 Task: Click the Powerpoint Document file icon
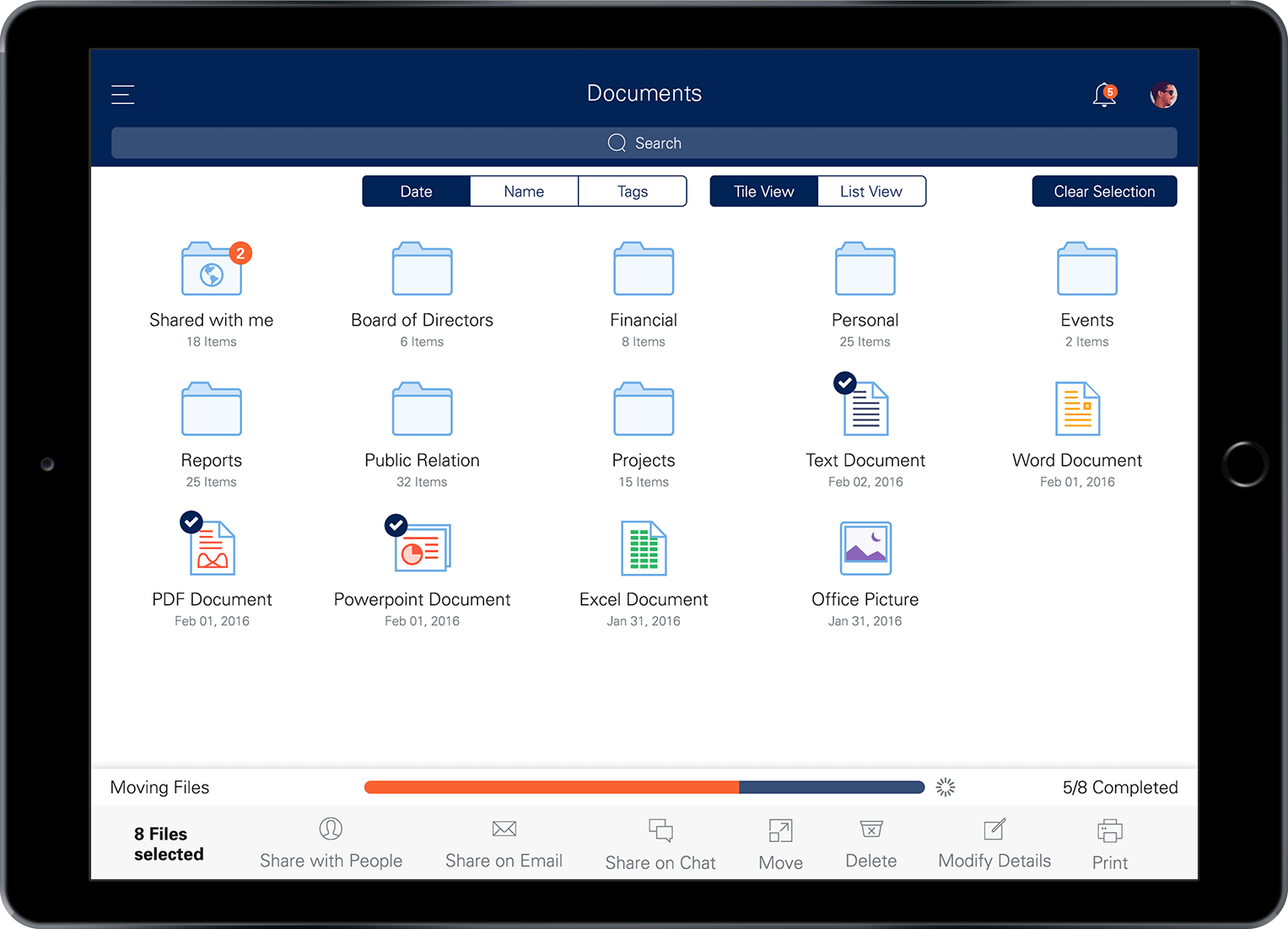coord(423,548)
